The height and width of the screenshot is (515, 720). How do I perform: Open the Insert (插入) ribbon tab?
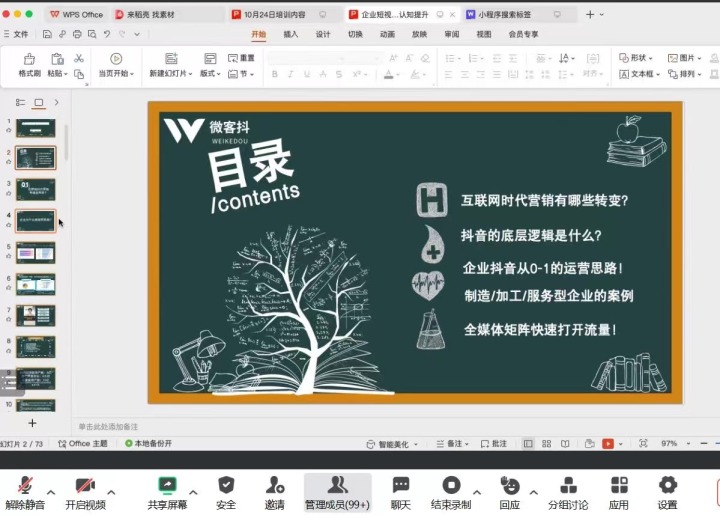point(291,34)
